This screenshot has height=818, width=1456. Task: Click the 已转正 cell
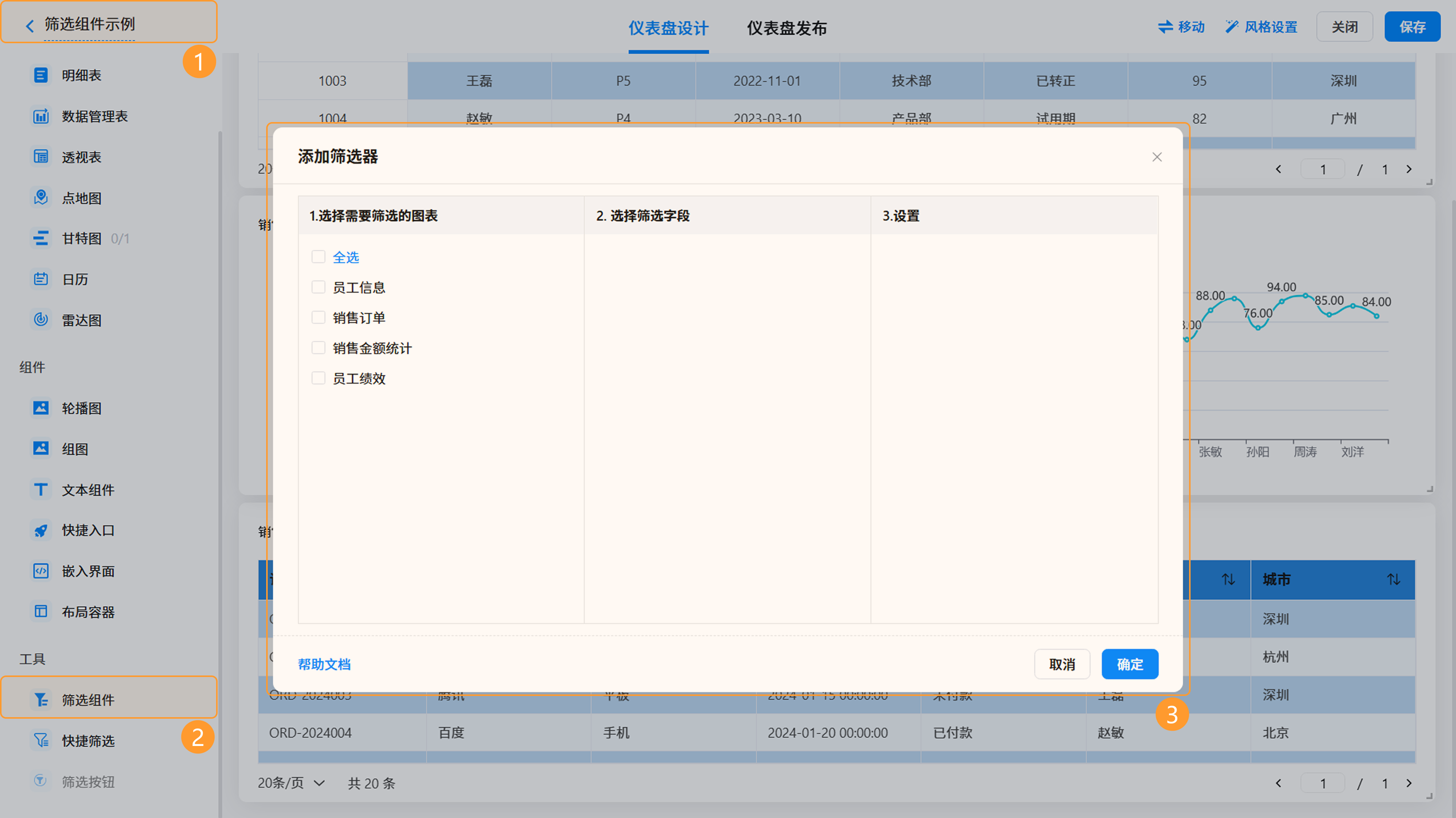pos(1056,81)
